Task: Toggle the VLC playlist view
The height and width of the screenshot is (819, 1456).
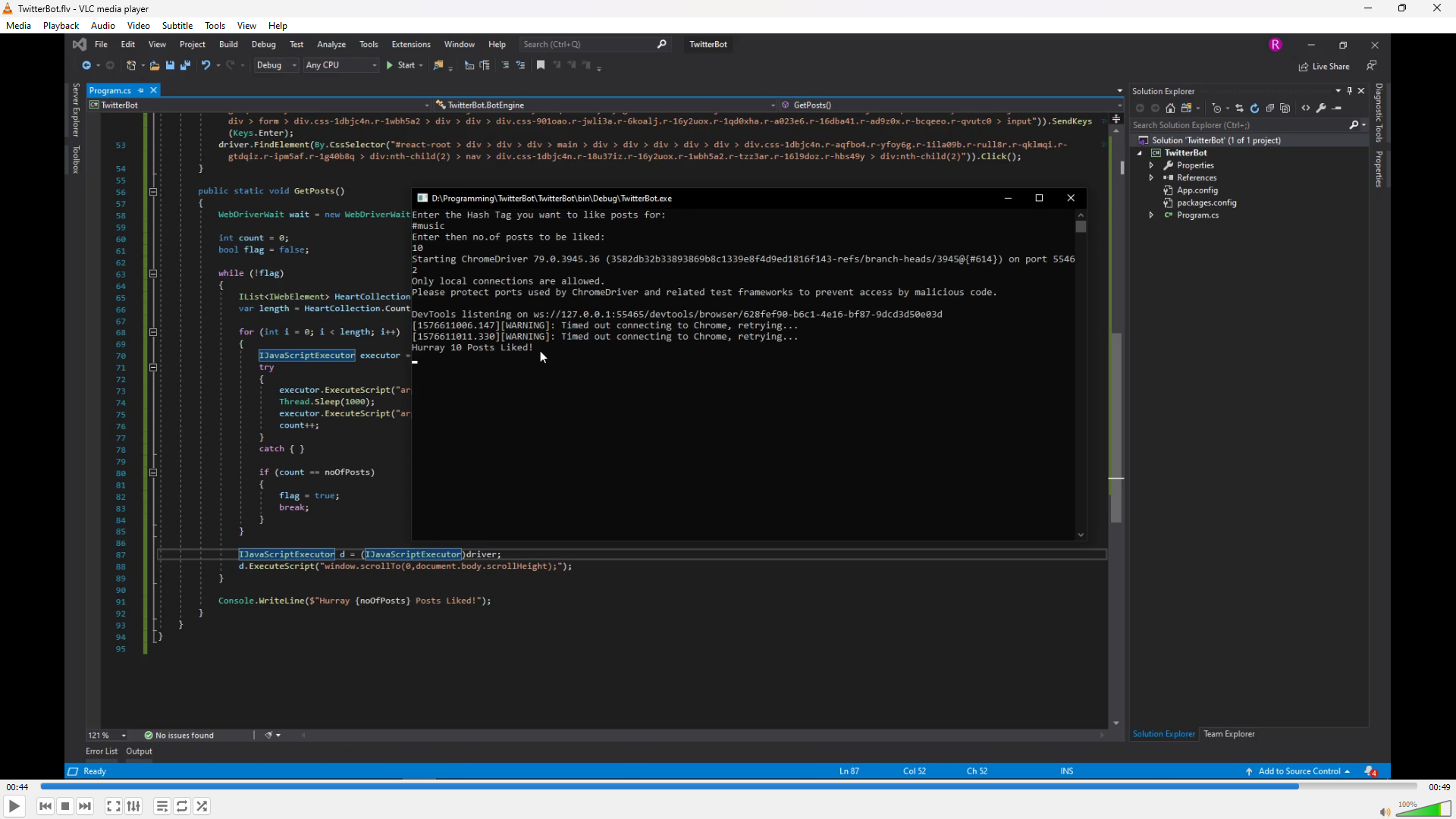Action: pos(162,806)
